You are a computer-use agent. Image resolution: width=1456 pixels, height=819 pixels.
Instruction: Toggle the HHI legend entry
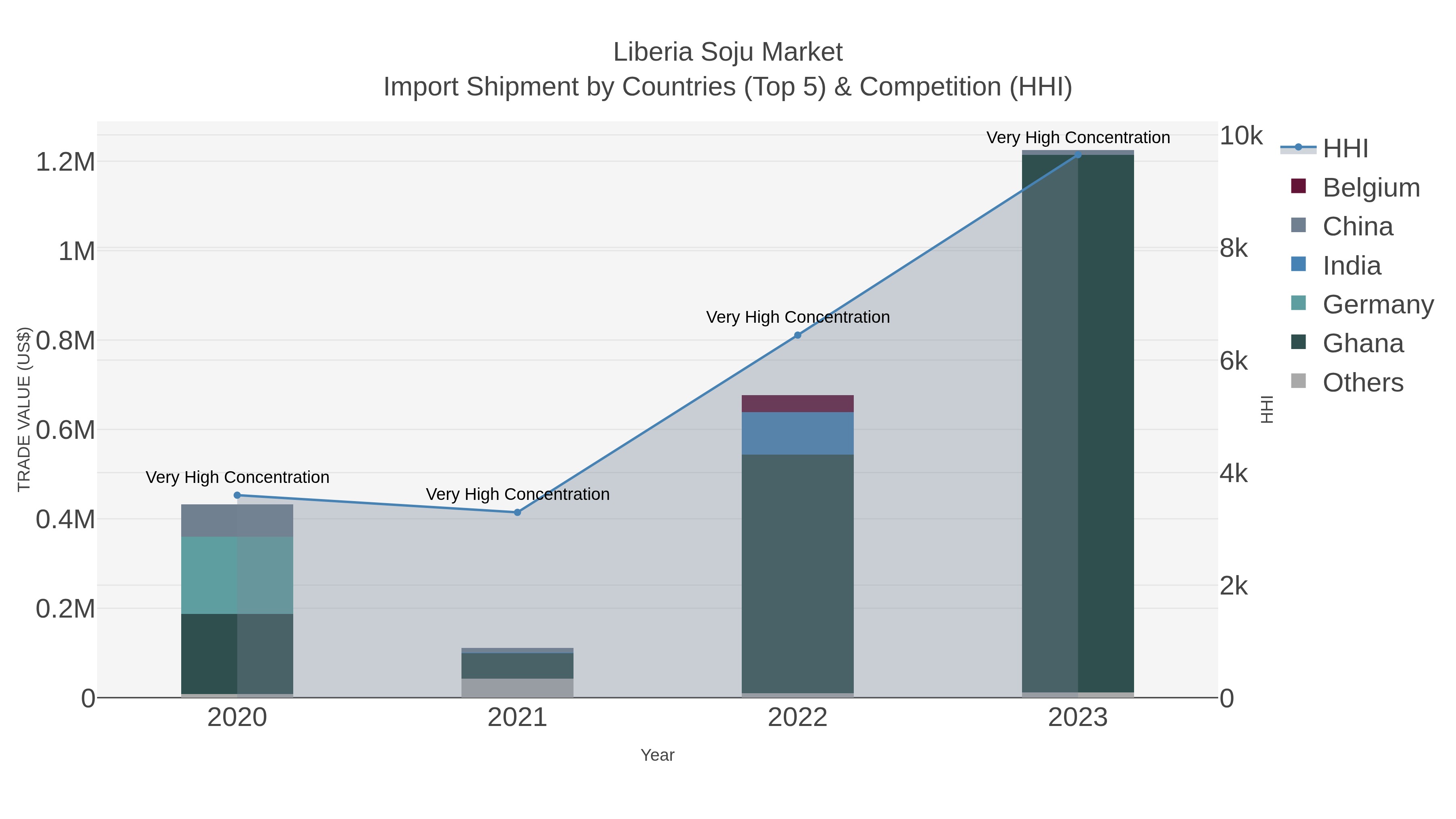coord(1324,149)
